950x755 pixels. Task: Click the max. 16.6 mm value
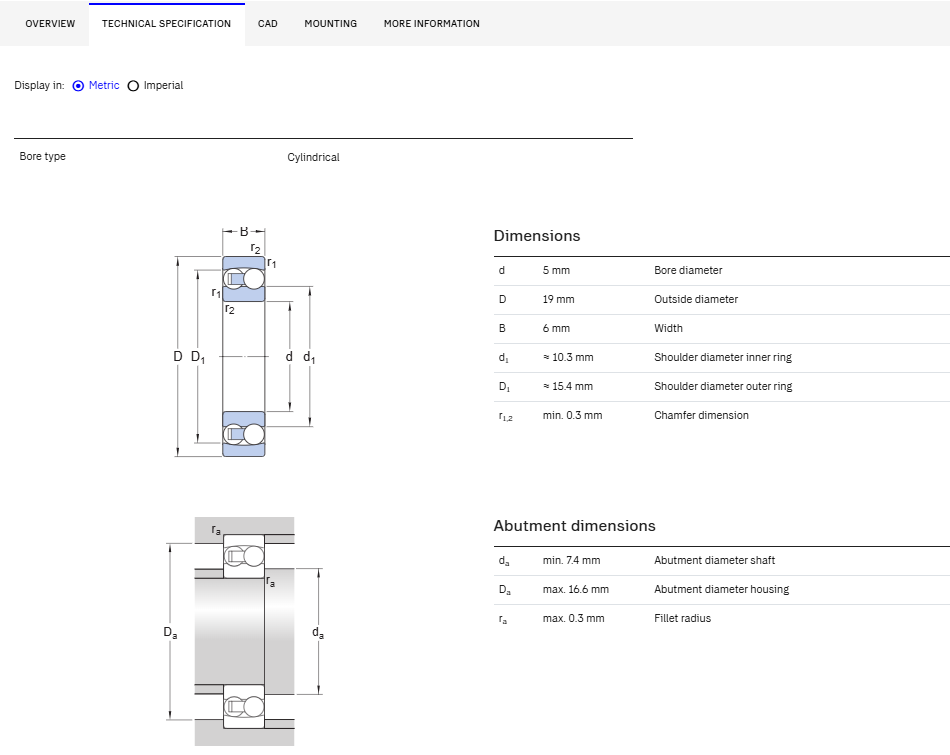[576, 590]
